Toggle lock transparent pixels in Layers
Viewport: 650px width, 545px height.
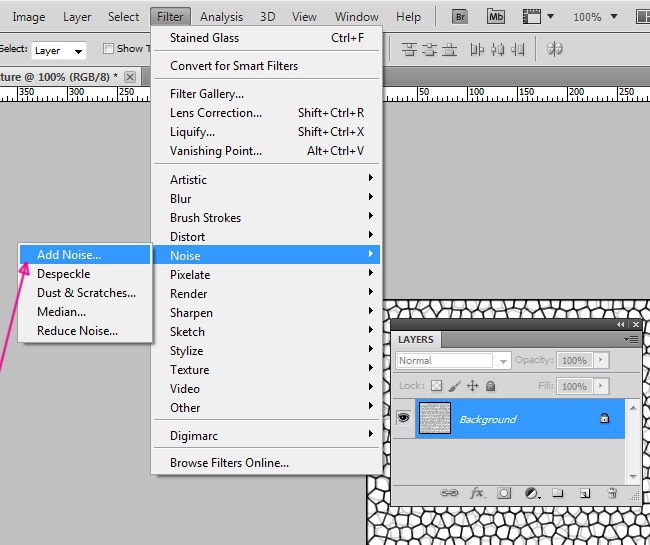(436, 386)
